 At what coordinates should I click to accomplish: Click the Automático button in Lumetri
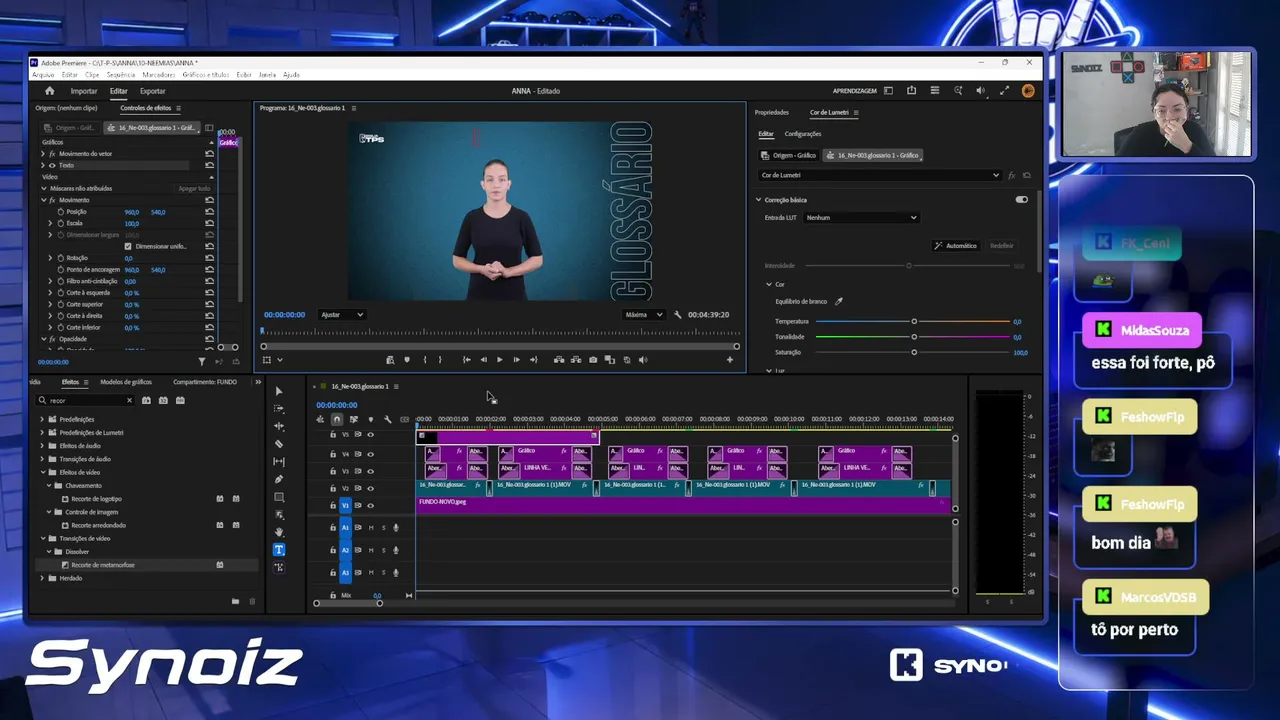tap(956, 246)
